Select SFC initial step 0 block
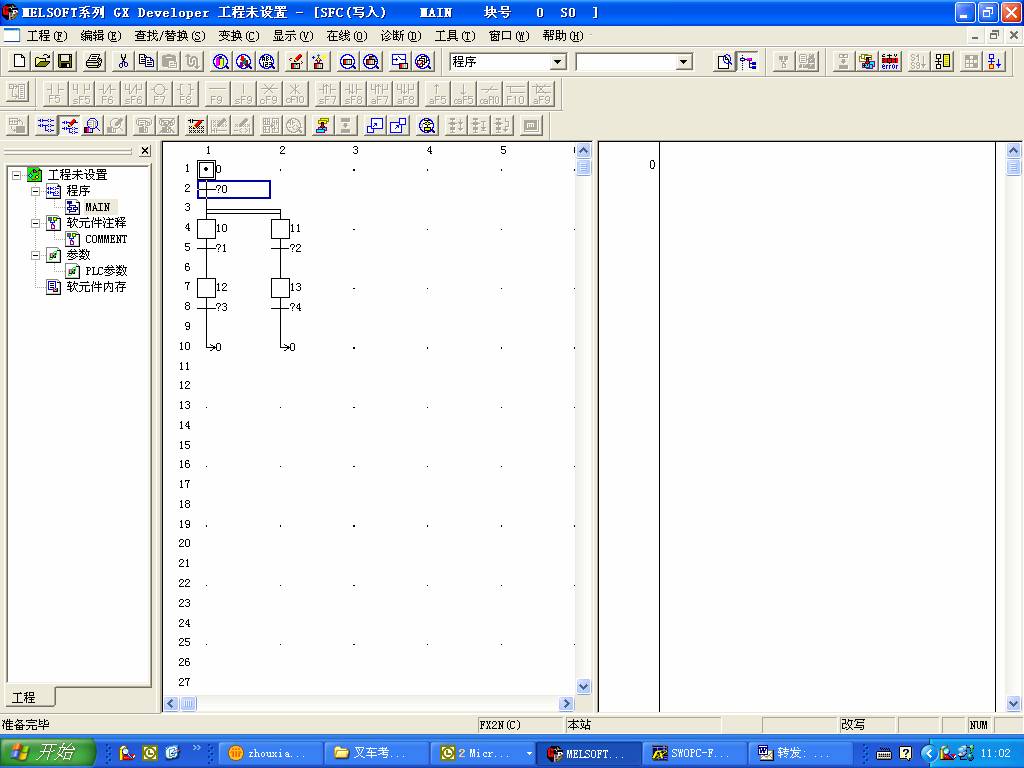Viewport: 1024px width, 768px height. pos(206,169)
